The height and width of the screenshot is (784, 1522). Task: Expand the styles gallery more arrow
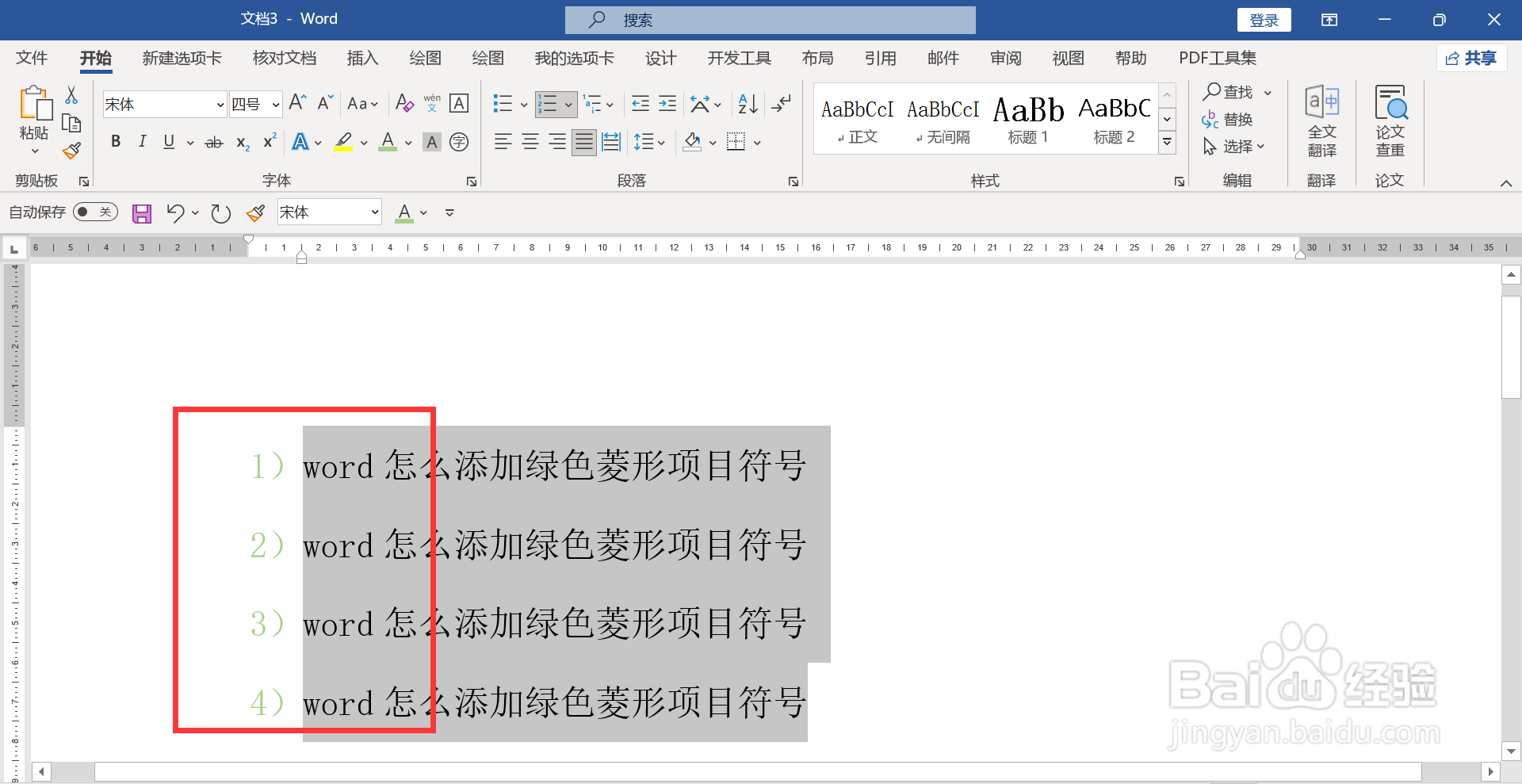(1168, 143)
